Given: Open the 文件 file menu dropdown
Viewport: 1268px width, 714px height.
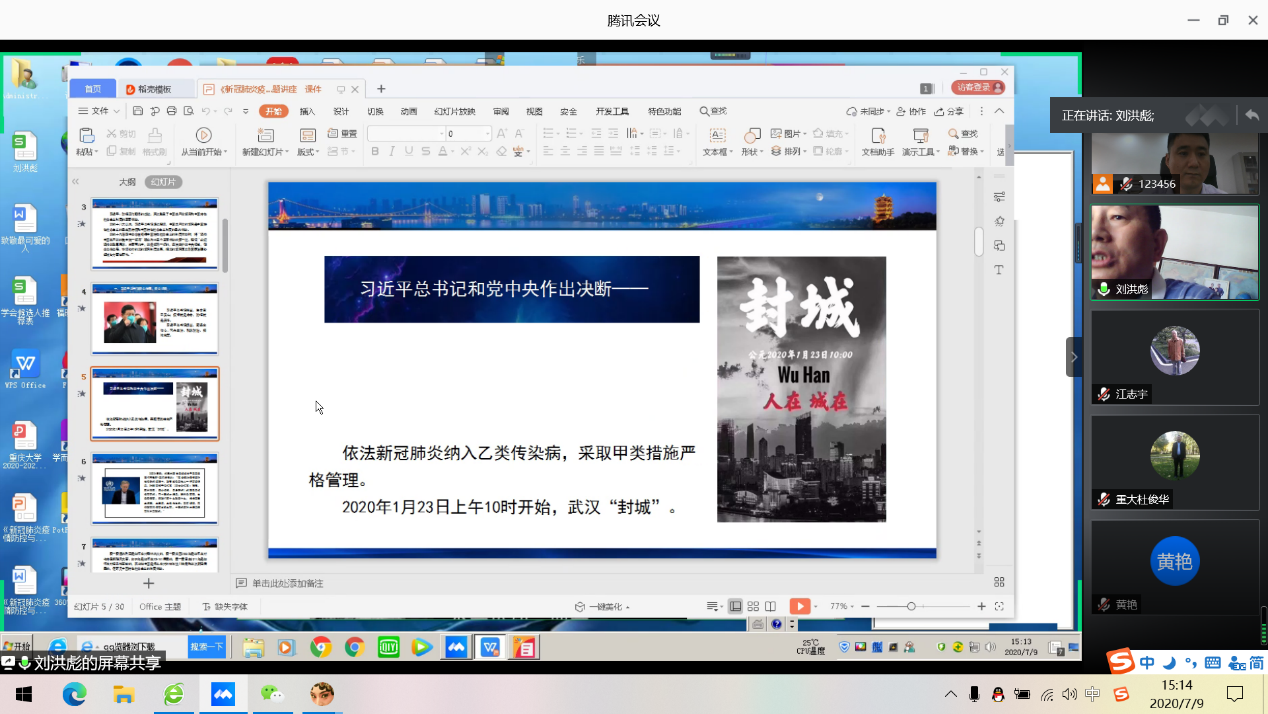Looking at the screenshot, I should click(99, 111).
